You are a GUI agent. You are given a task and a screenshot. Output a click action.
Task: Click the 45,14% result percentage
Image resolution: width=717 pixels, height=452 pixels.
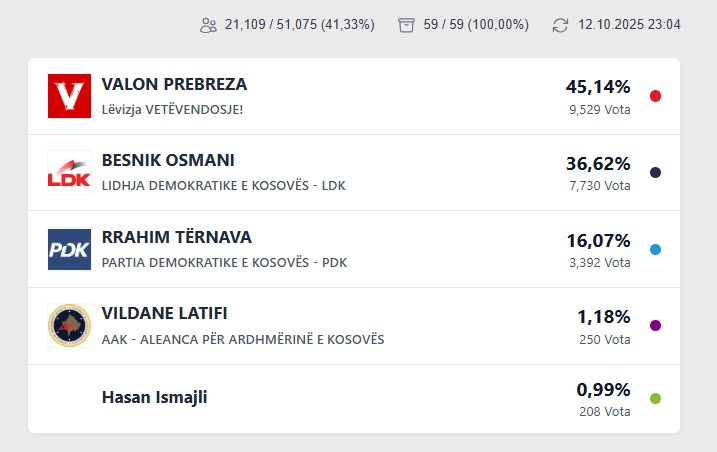[x=598, y=87]
